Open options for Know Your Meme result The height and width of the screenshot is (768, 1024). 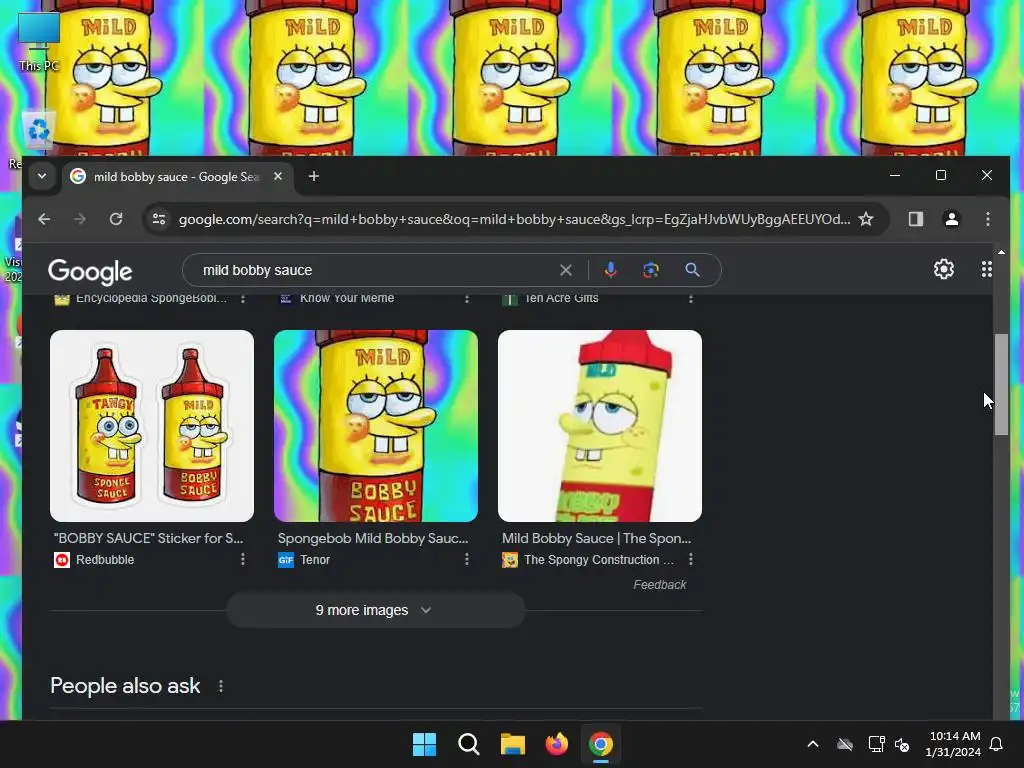467,298
